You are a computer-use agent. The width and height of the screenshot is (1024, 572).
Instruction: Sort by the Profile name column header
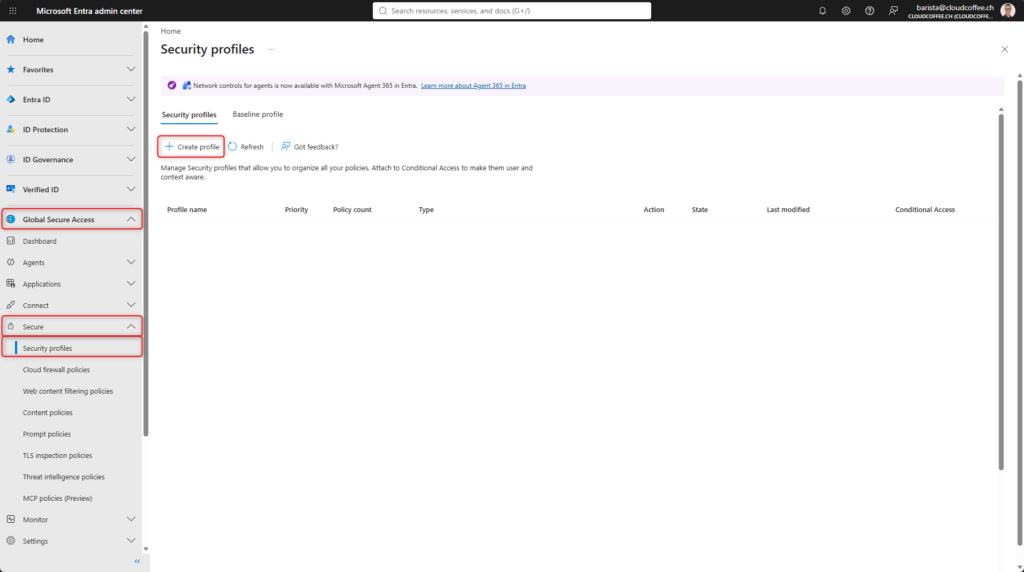pyautogui.click(x=187, y=210)
